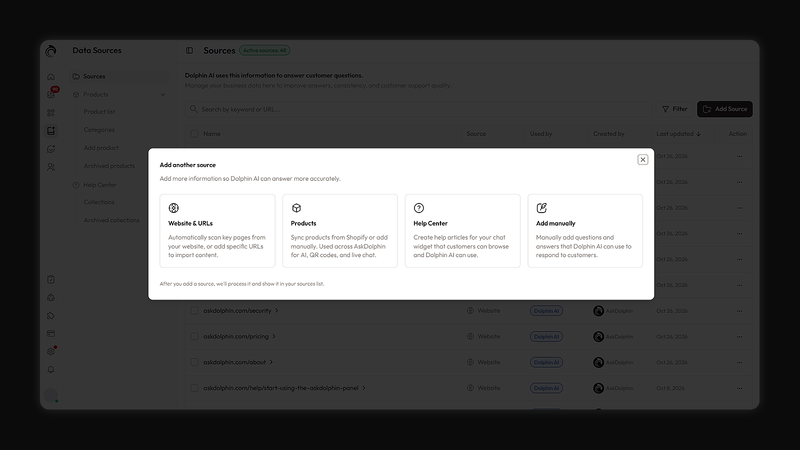
Task: Click the AskDolphin avatar in about row
Action: [x=598, y=362]
